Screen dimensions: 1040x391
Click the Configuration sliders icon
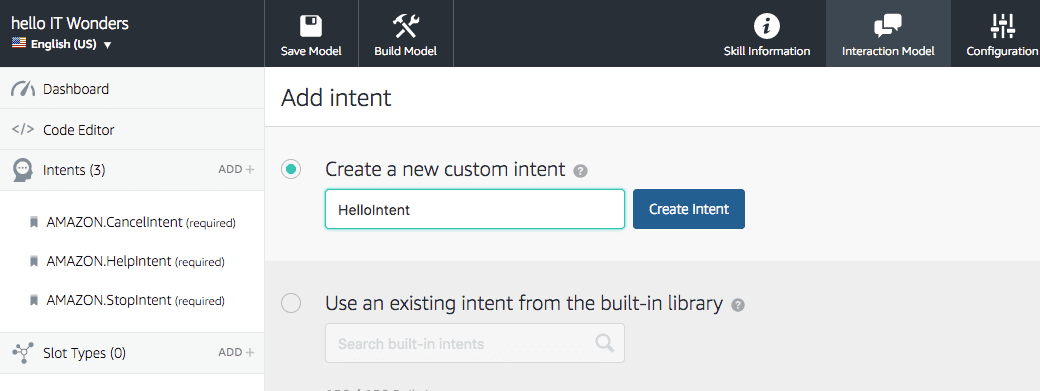(1002, 27)
